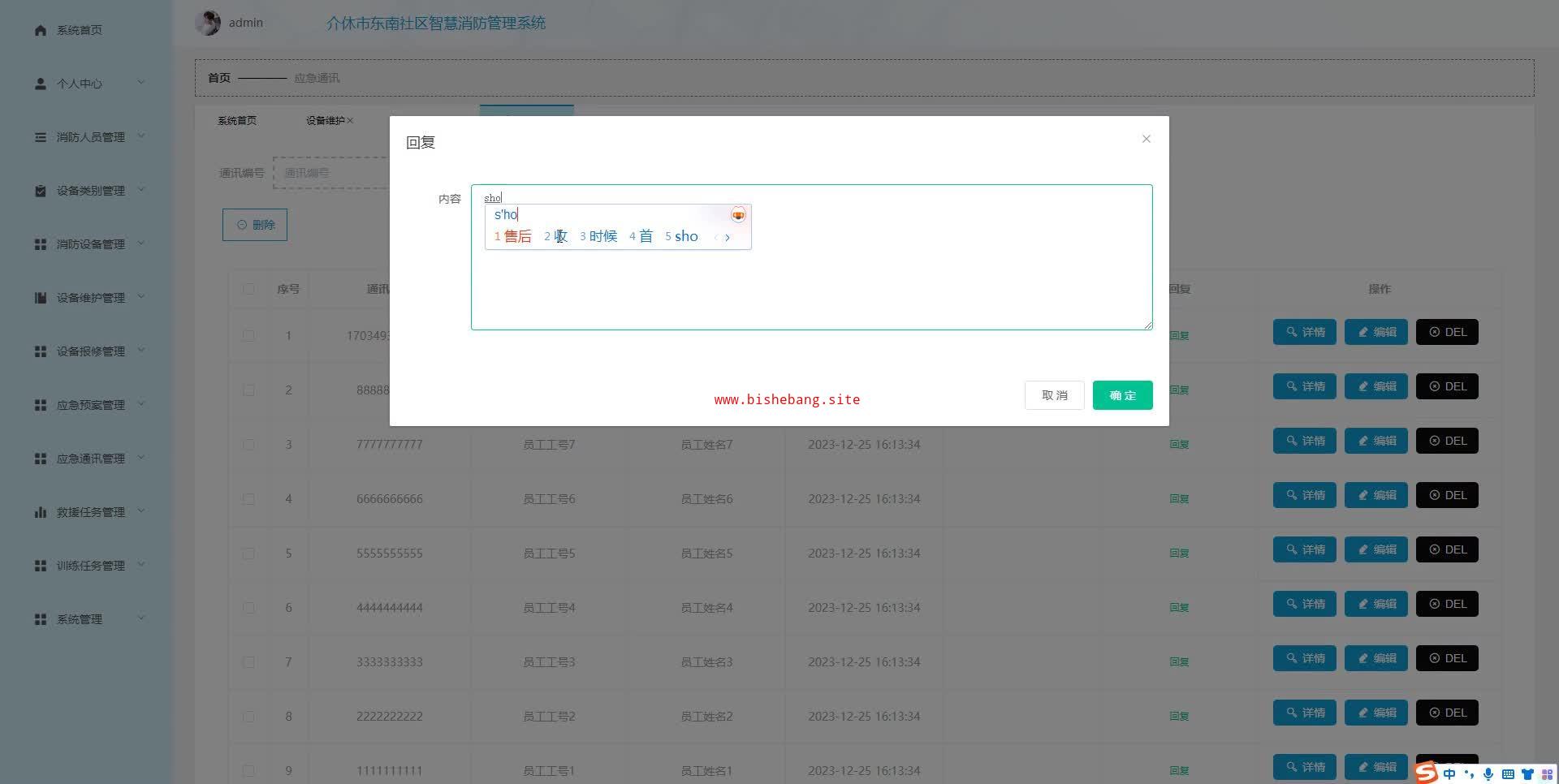Expand the 救援任务管理 menu chevron

(141, 510)
